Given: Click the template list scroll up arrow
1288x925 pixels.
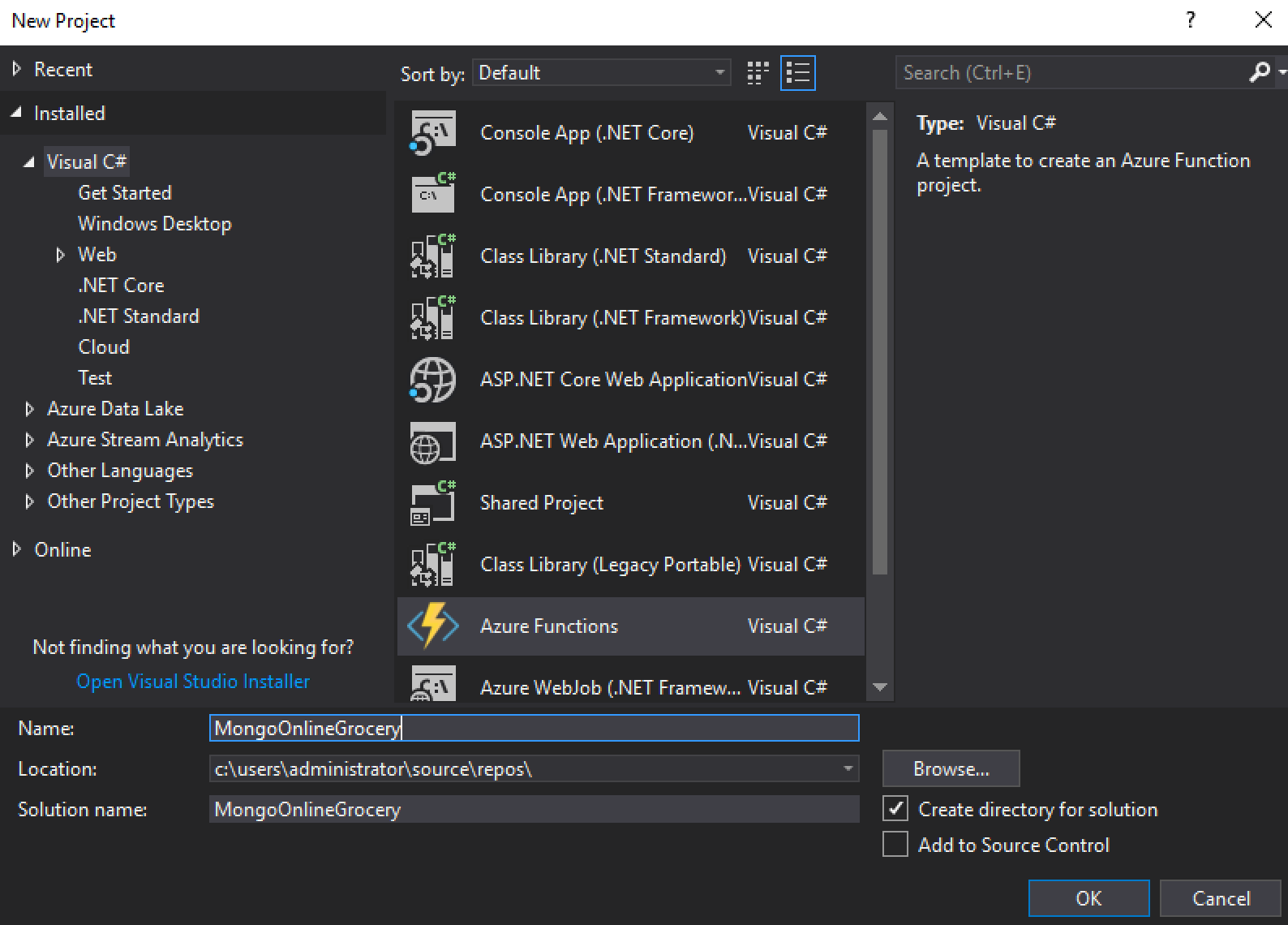Looking at the screenshot, I should click(x=880, y=118).
